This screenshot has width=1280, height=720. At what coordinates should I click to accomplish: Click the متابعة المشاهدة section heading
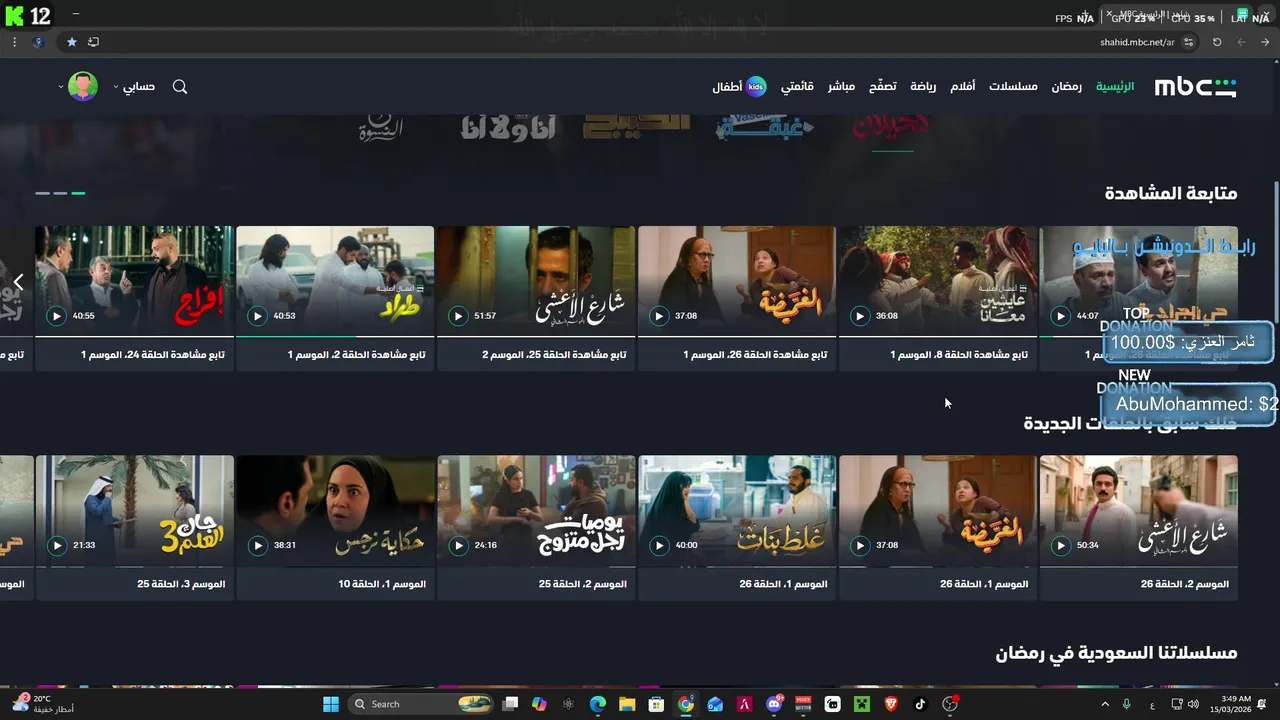point(1171,193)
